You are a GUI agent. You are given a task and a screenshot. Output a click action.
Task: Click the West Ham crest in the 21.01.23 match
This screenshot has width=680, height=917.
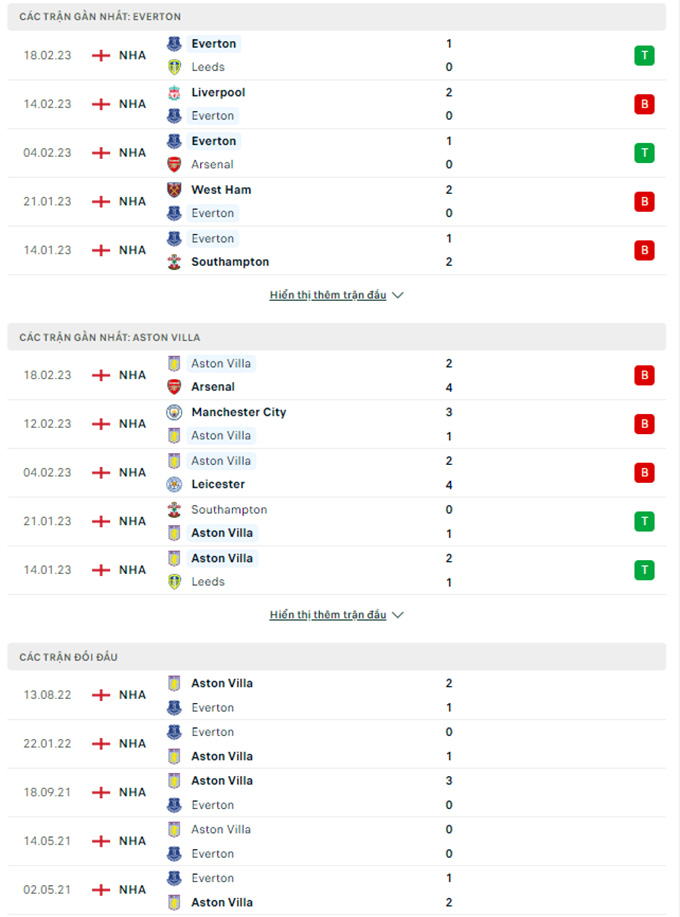[174, 190]
